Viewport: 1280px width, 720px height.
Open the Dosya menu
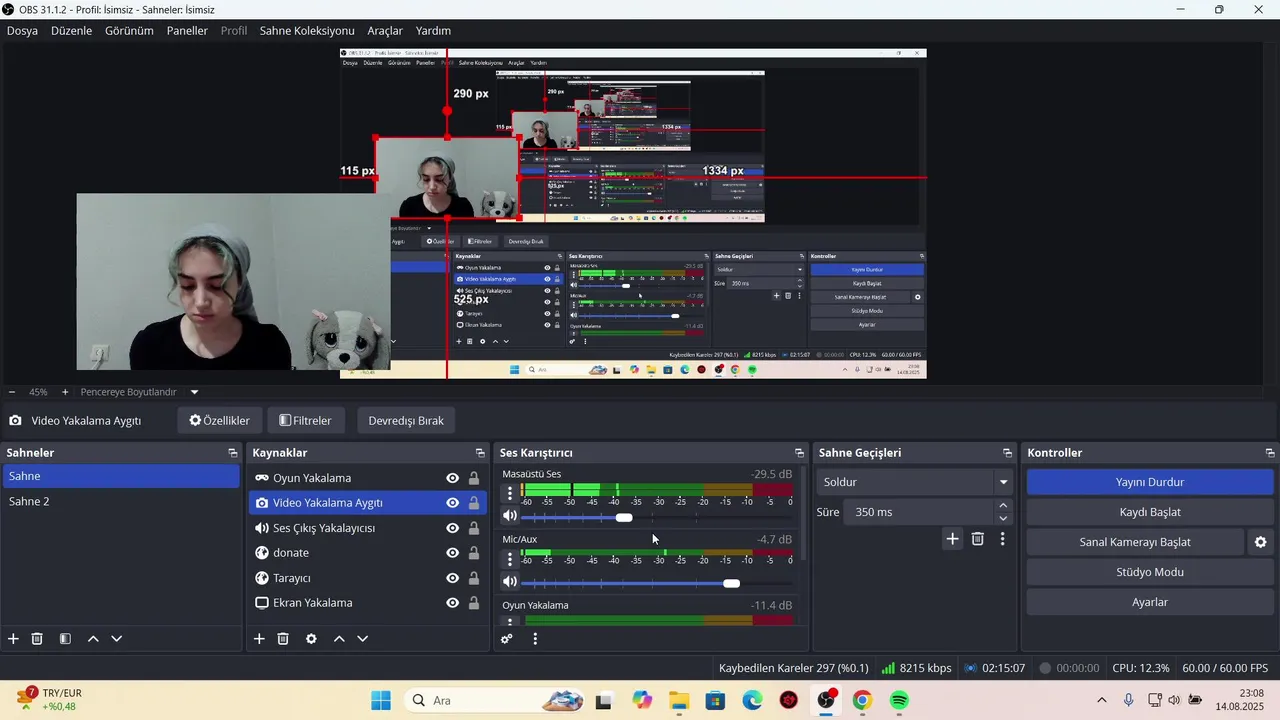(x=22, y=31)
